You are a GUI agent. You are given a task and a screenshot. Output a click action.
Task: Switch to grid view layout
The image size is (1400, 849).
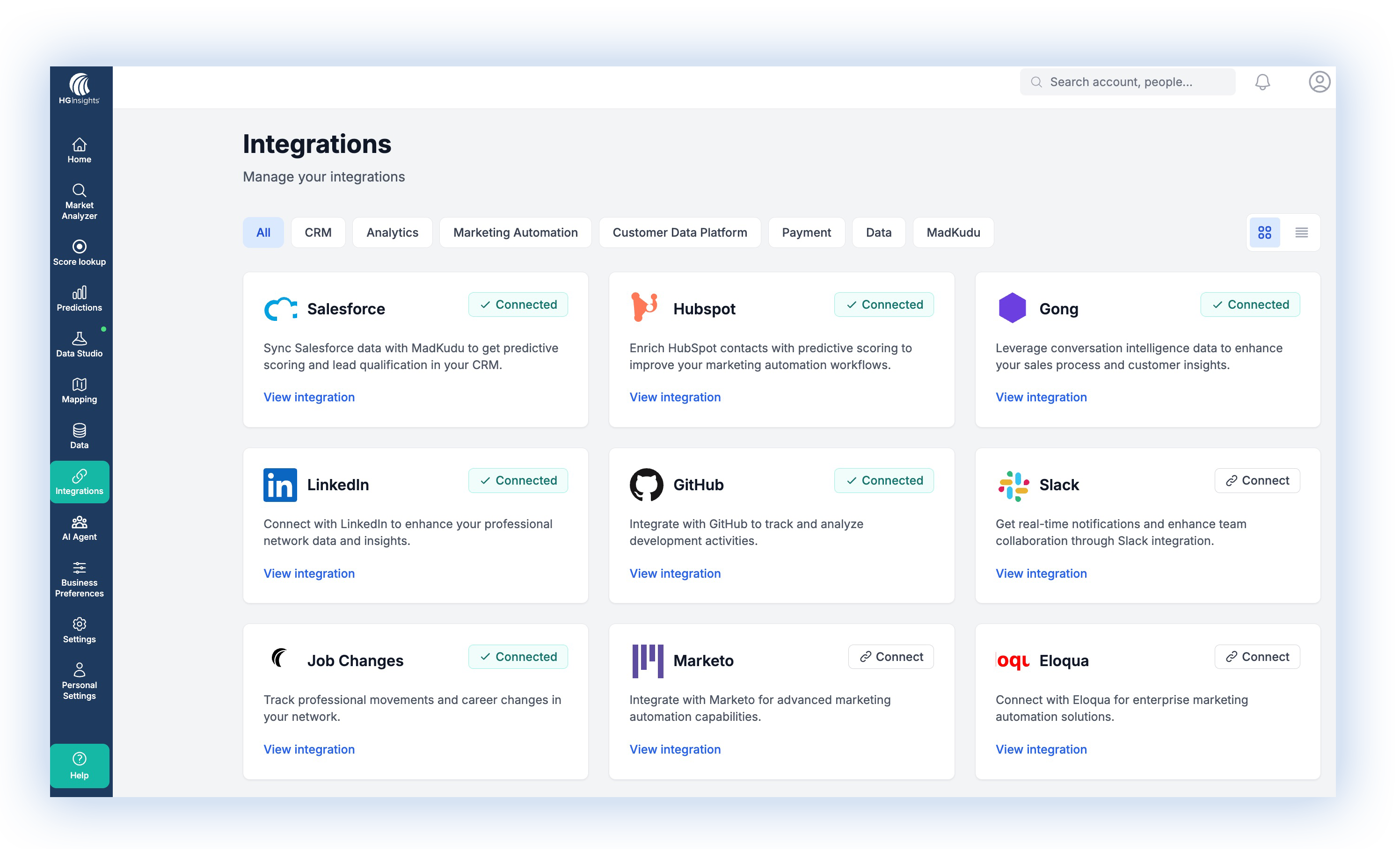tap(1264, 232)
